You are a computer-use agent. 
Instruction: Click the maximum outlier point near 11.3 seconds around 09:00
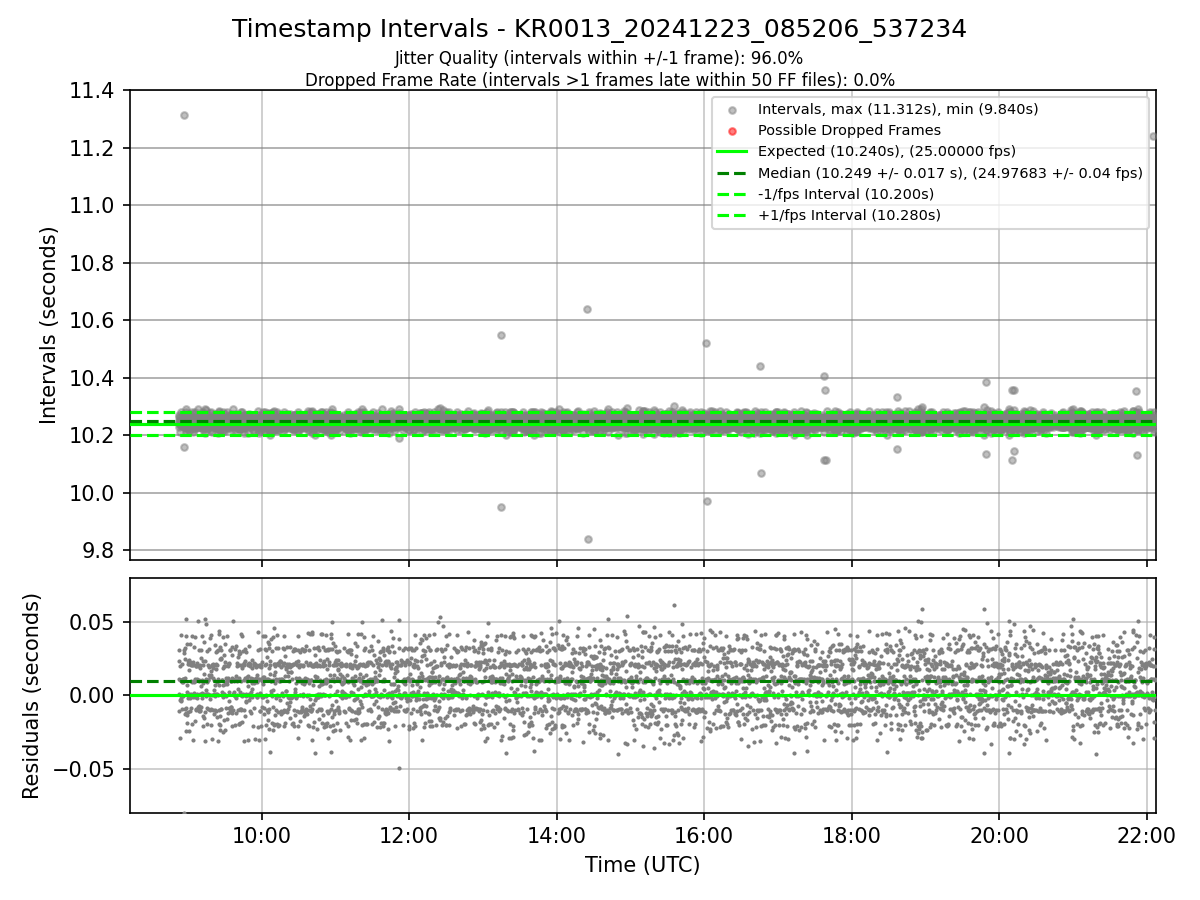click(184, 115)
